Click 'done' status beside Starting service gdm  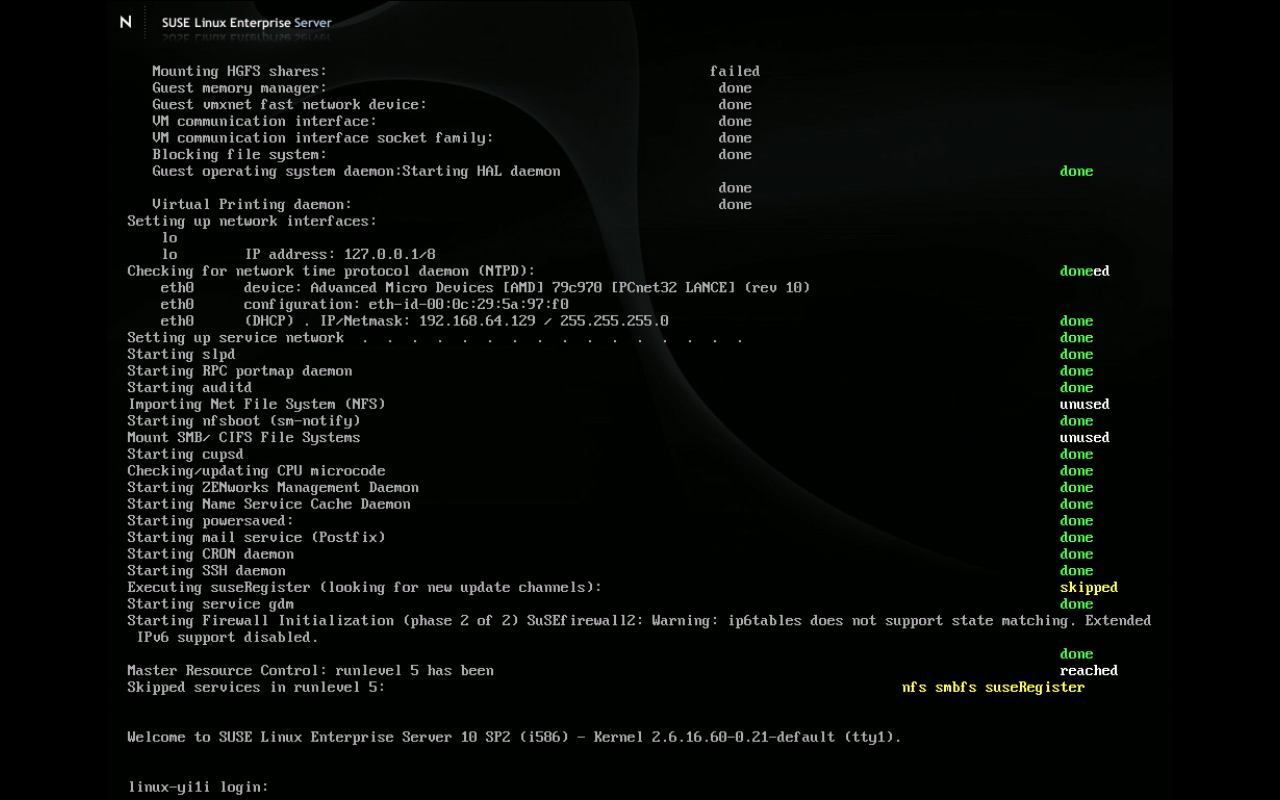point(1076,604)
